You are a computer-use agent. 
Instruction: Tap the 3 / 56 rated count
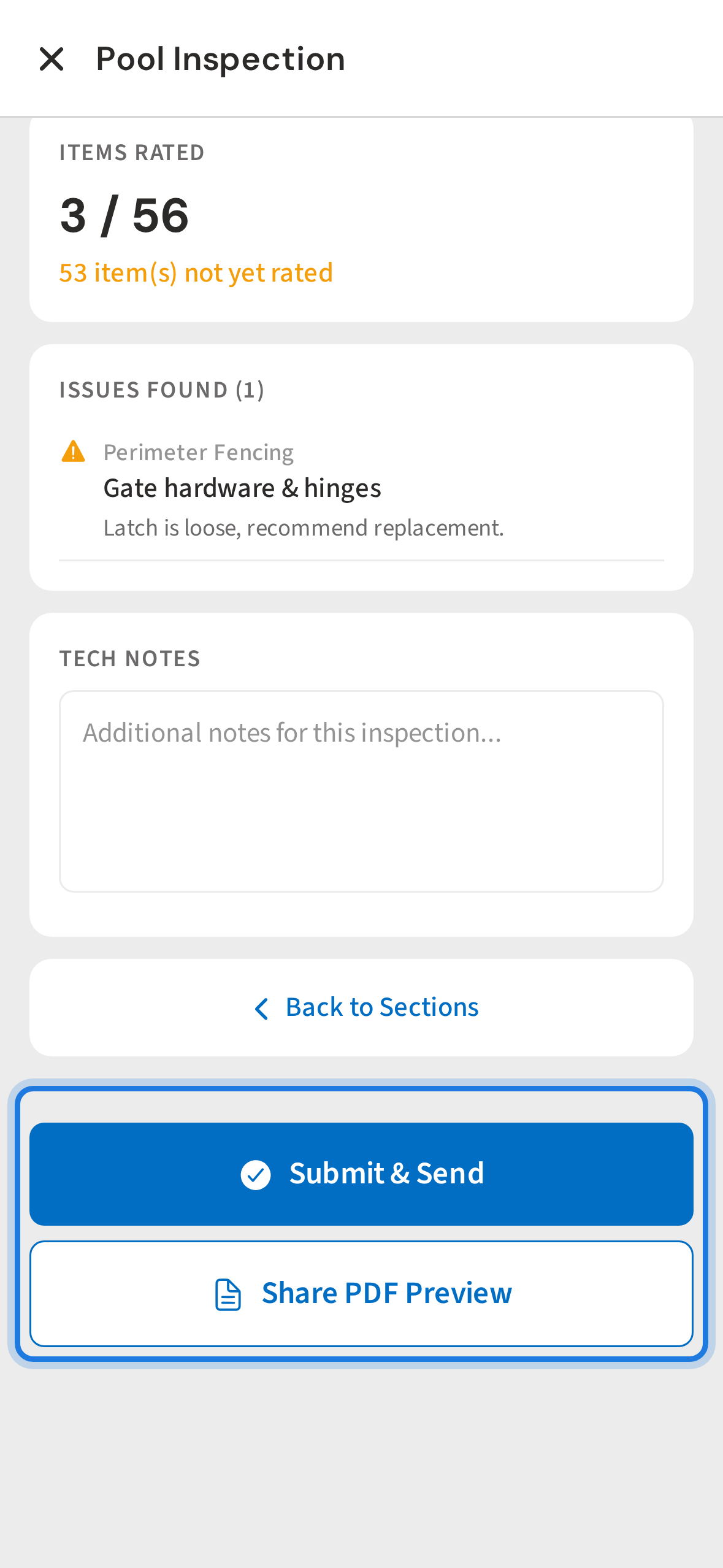pyautogui.click(x=124, y=215)
